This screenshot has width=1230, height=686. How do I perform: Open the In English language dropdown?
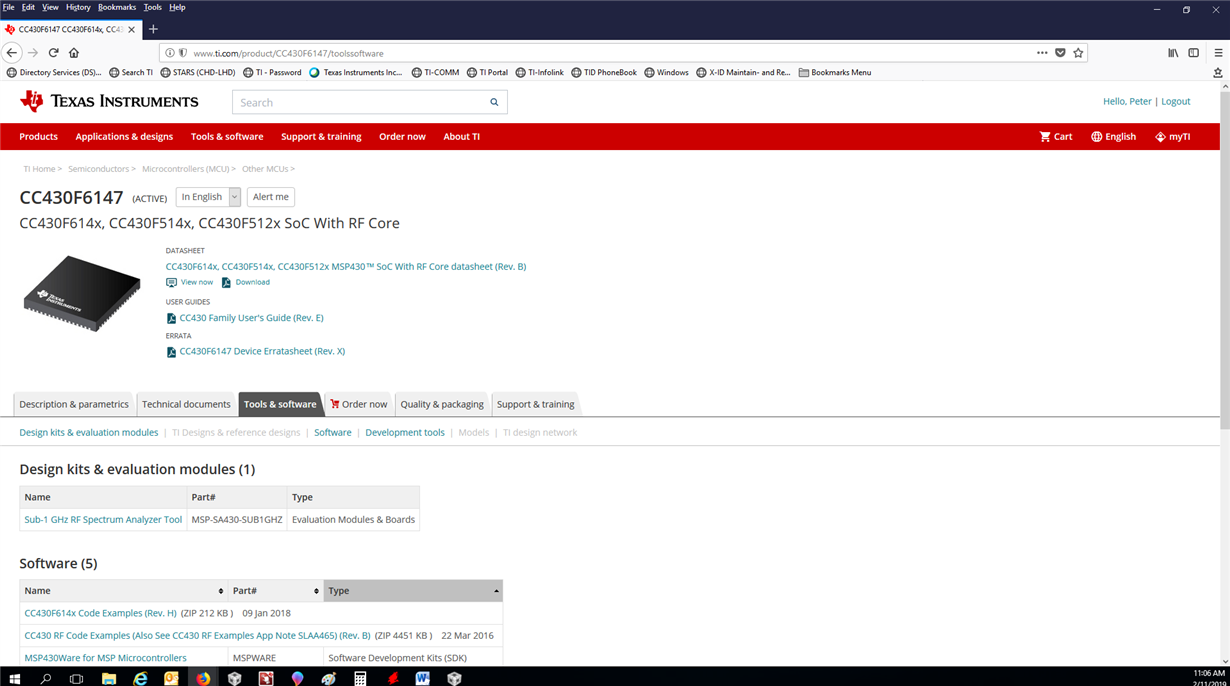(208, 197)
